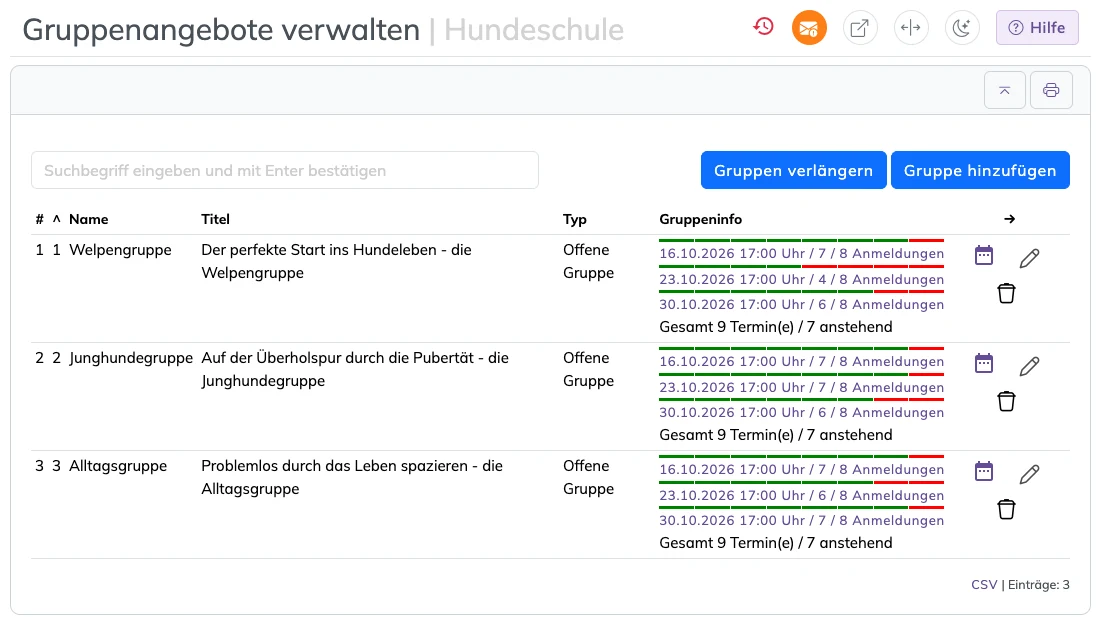Open Alltagsgruppe 30.10.2026 7/8 Anmeldungen link
This screenshot has width=1101, height=625.
point(801,521)
